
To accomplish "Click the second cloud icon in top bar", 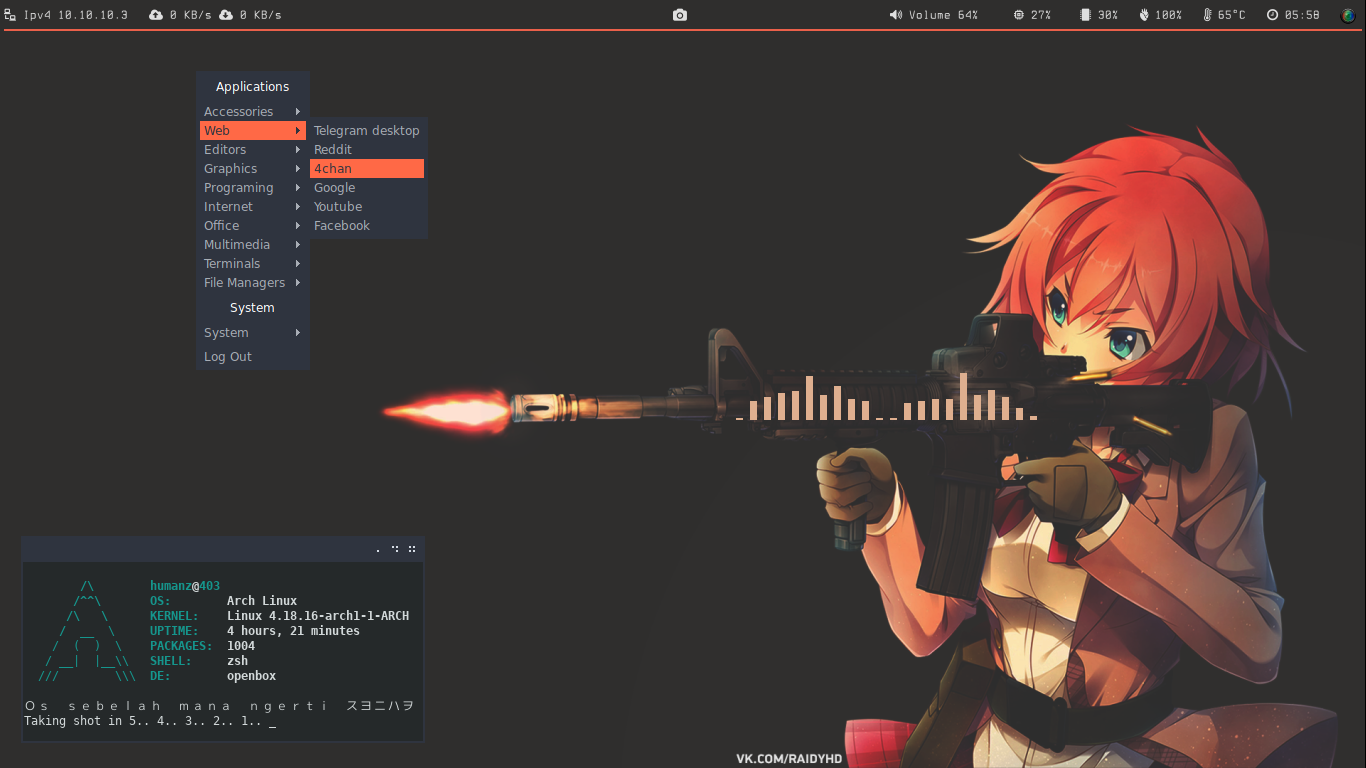I will click(226, 15).
